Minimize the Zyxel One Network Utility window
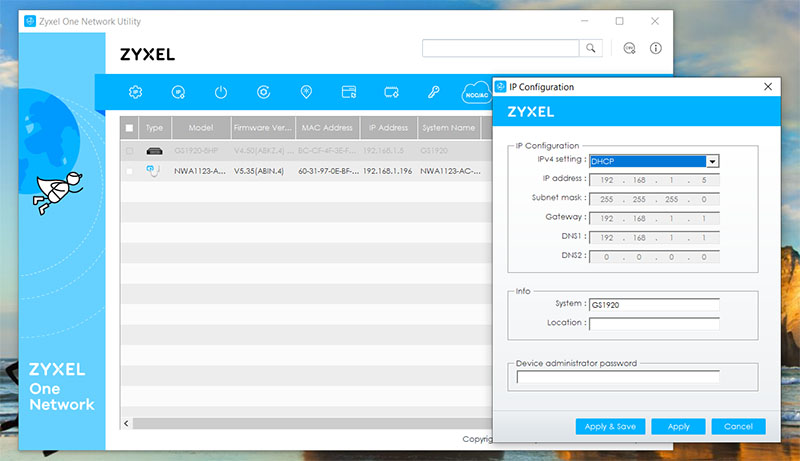The width and height of the screenshot is (800, 461). (585, 21)
